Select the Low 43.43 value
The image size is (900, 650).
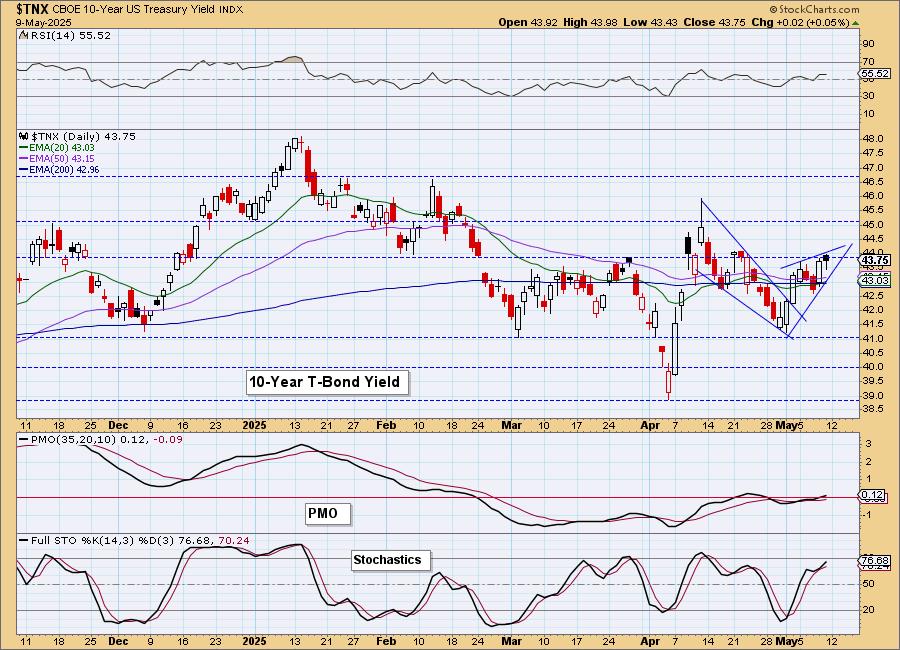pos(650,22)
